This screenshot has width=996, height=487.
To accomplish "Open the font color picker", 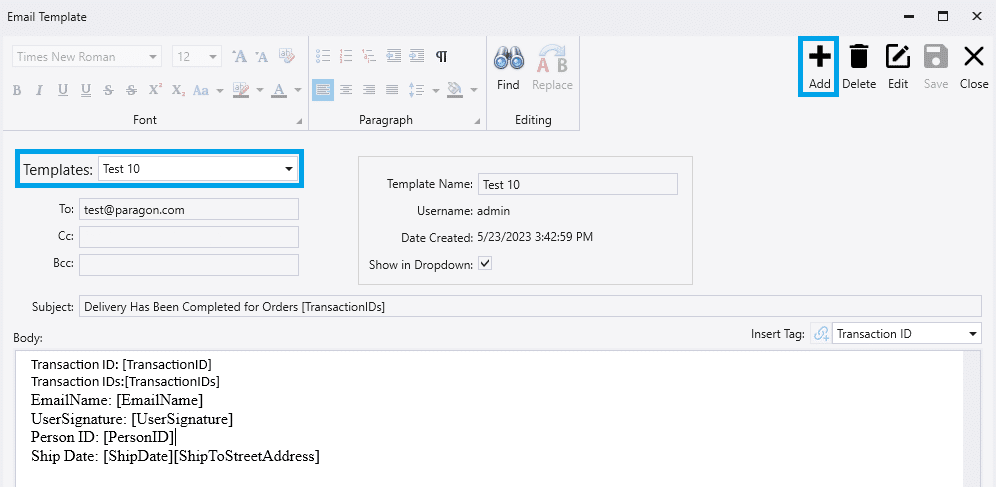I will pos(298,91).
